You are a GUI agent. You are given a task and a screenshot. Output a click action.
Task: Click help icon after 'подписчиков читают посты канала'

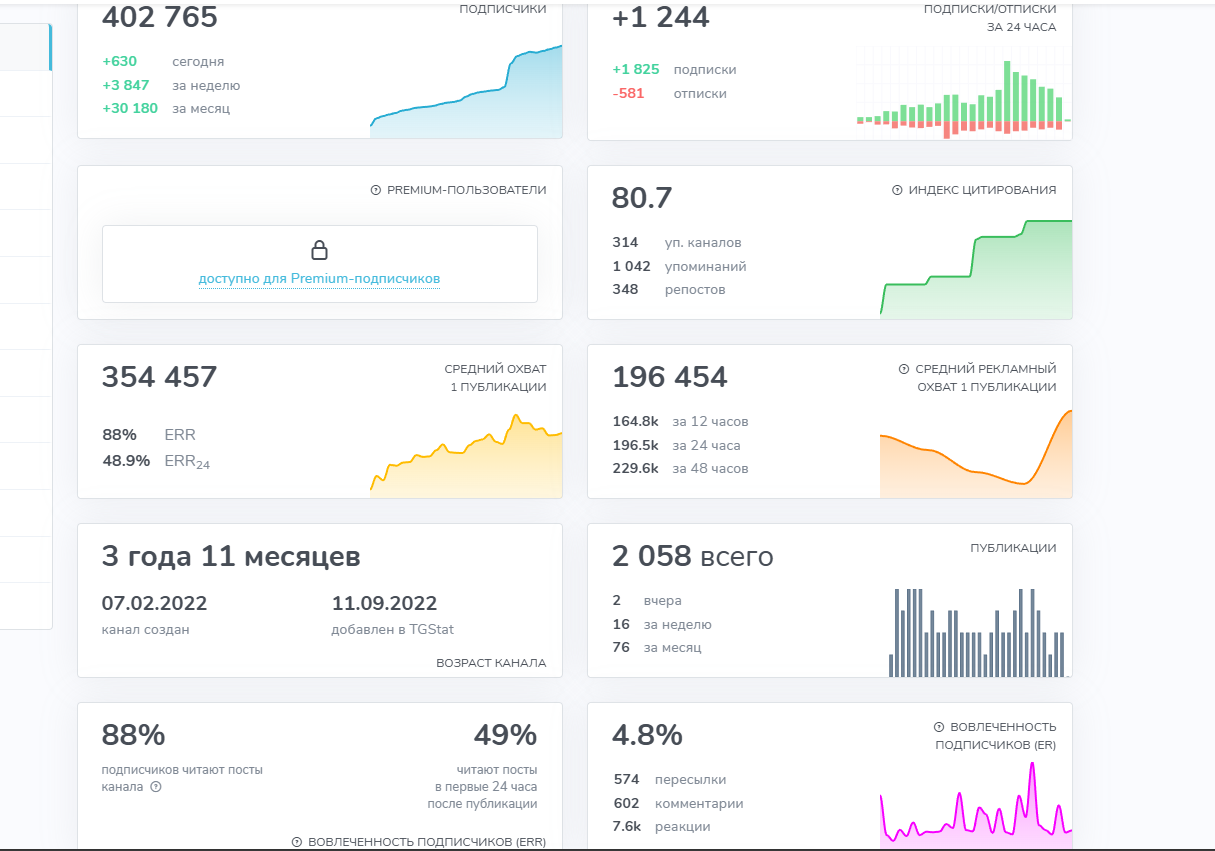click(156, 786)
